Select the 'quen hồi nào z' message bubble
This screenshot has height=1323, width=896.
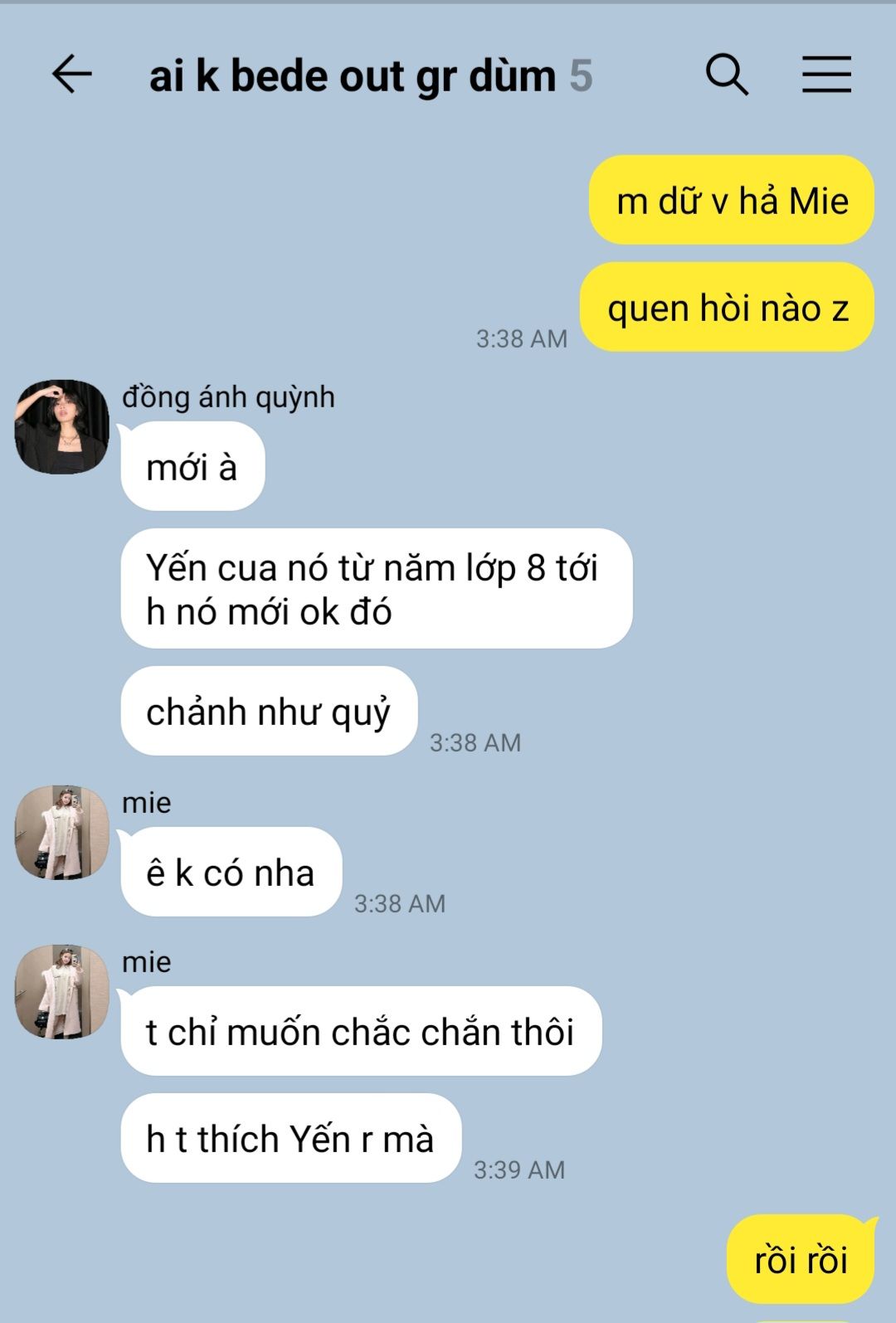click(x=728, y=308)
